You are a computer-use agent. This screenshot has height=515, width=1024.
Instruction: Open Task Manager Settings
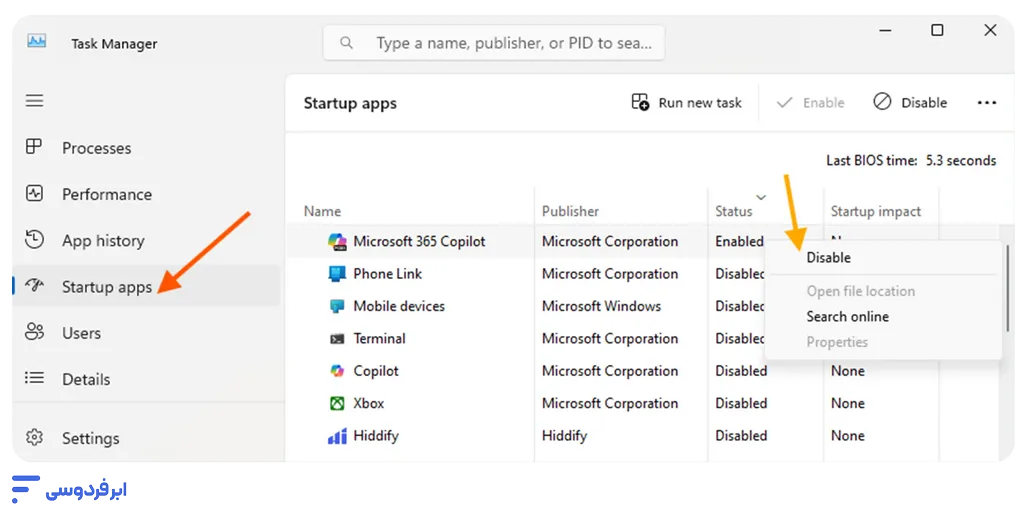[90, 438]
